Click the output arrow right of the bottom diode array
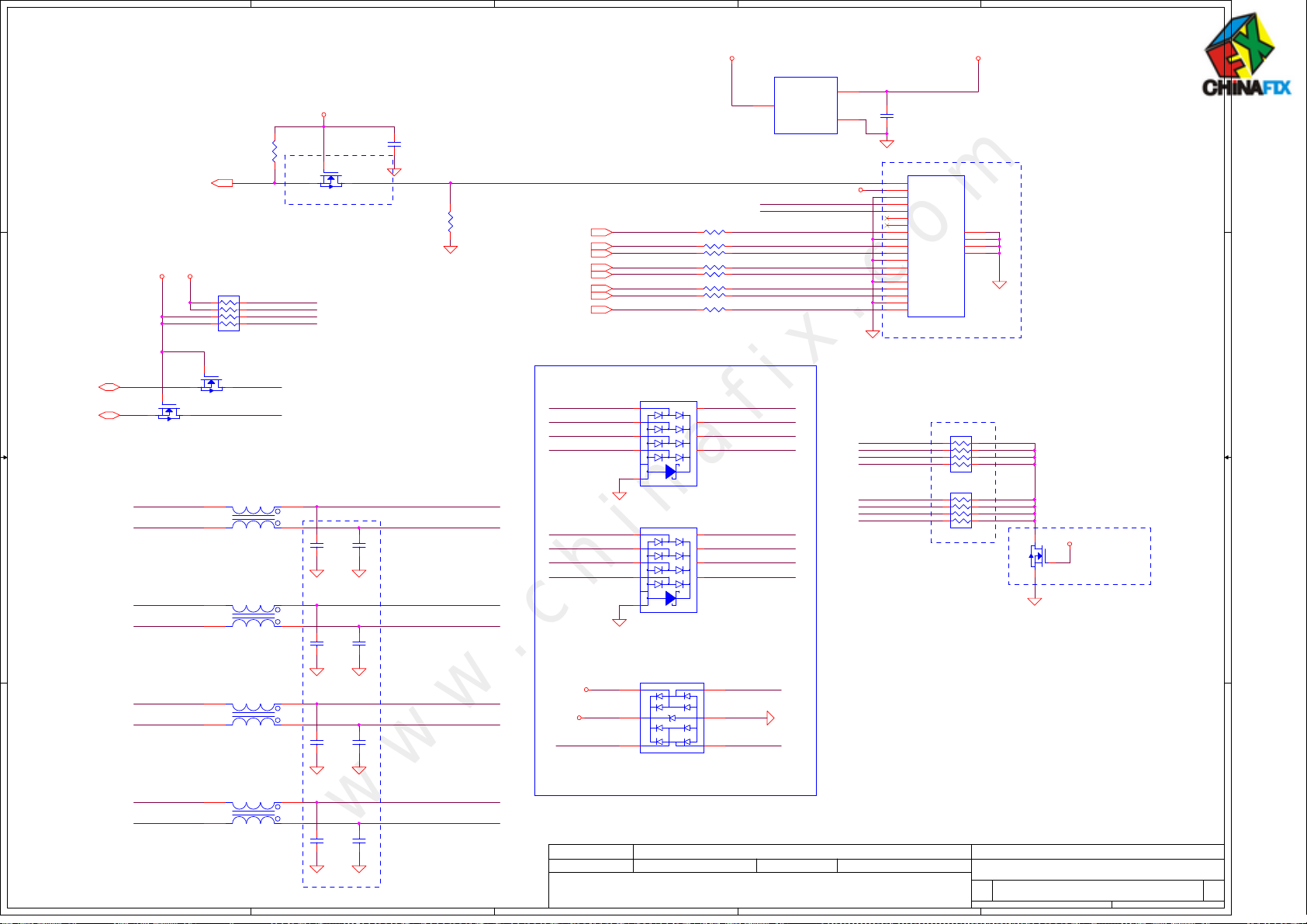Viewport: 1307px width, 924px height. point(770,718)
